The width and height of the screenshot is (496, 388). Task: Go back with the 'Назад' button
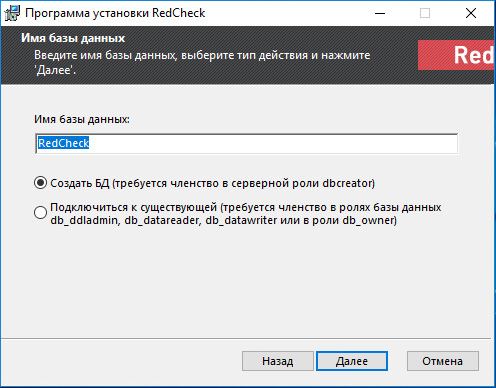[x=278, y=361]
